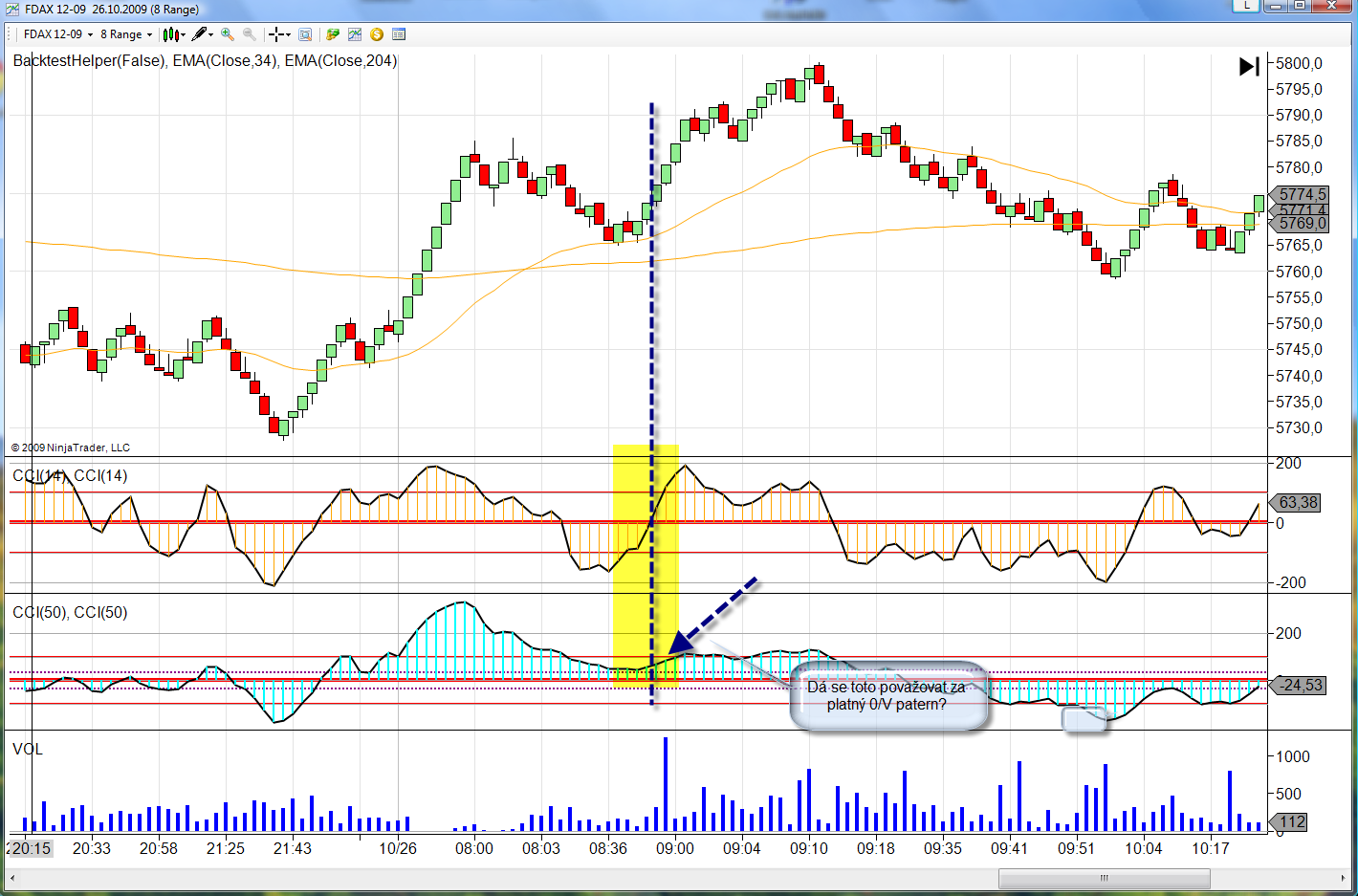Open the chart properties icon
The width and height of the screenshot is (1358, 896).
399,34
